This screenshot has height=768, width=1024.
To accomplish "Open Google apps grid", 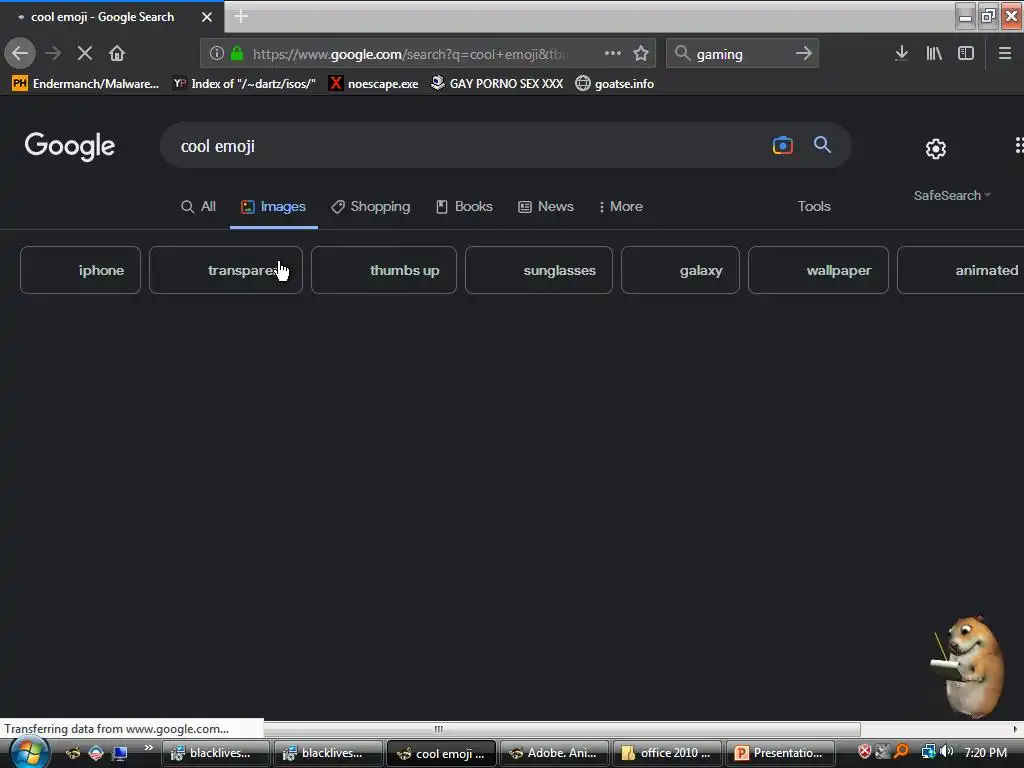I will pos(1019,145).
